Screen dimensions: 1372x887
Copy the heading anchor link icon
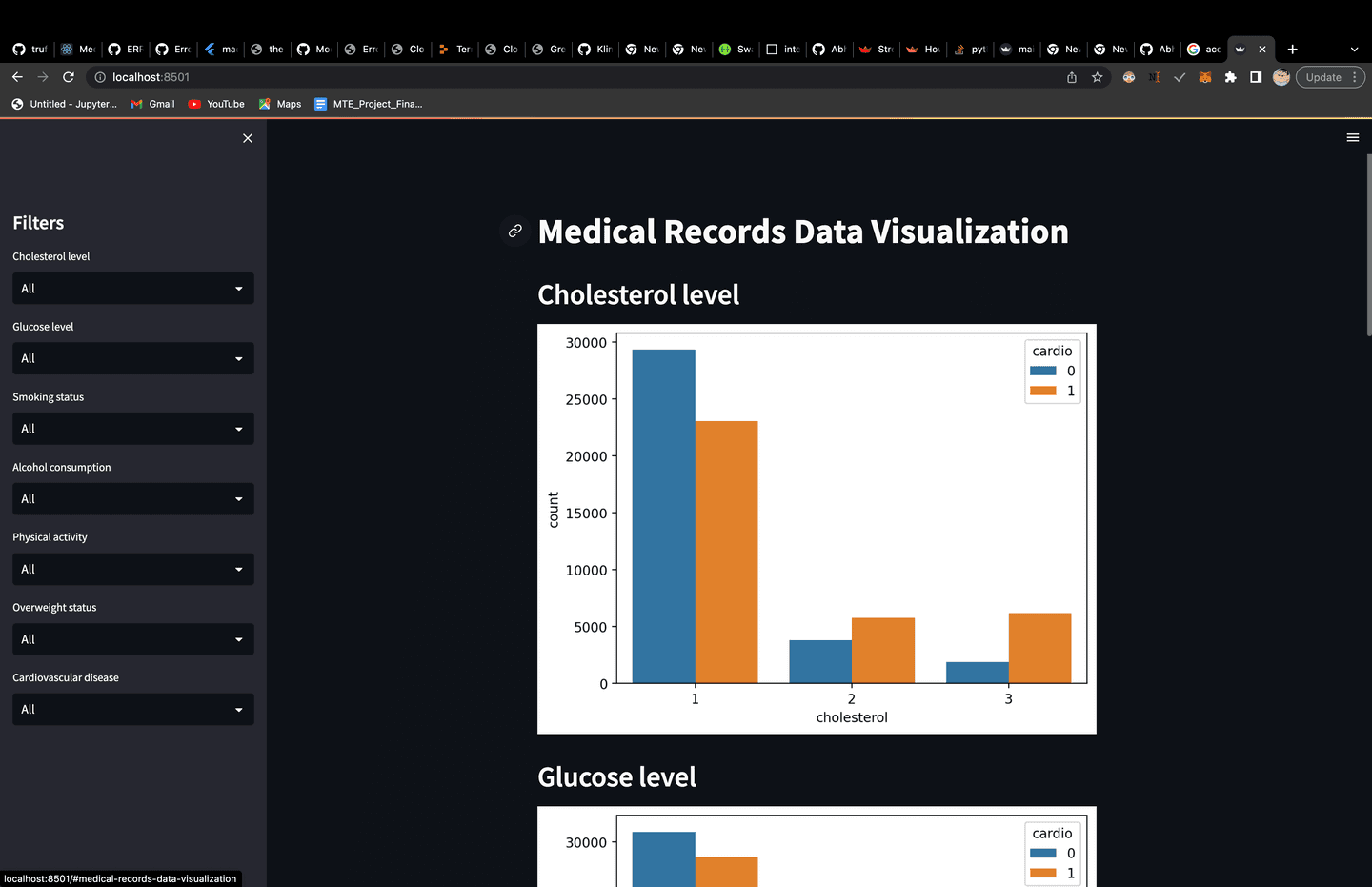515,231
